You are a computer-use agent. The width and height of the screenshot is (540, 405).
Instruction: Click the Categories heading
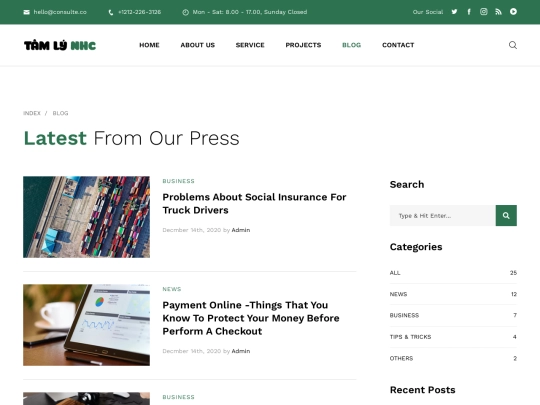[416, 247]
